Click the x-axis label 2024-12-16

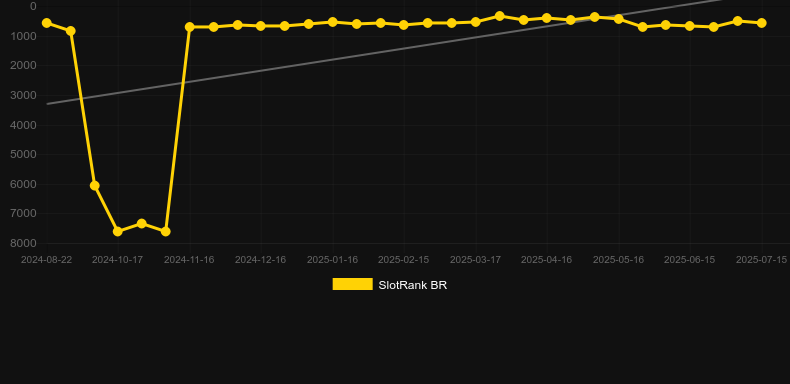click(260, 260)
